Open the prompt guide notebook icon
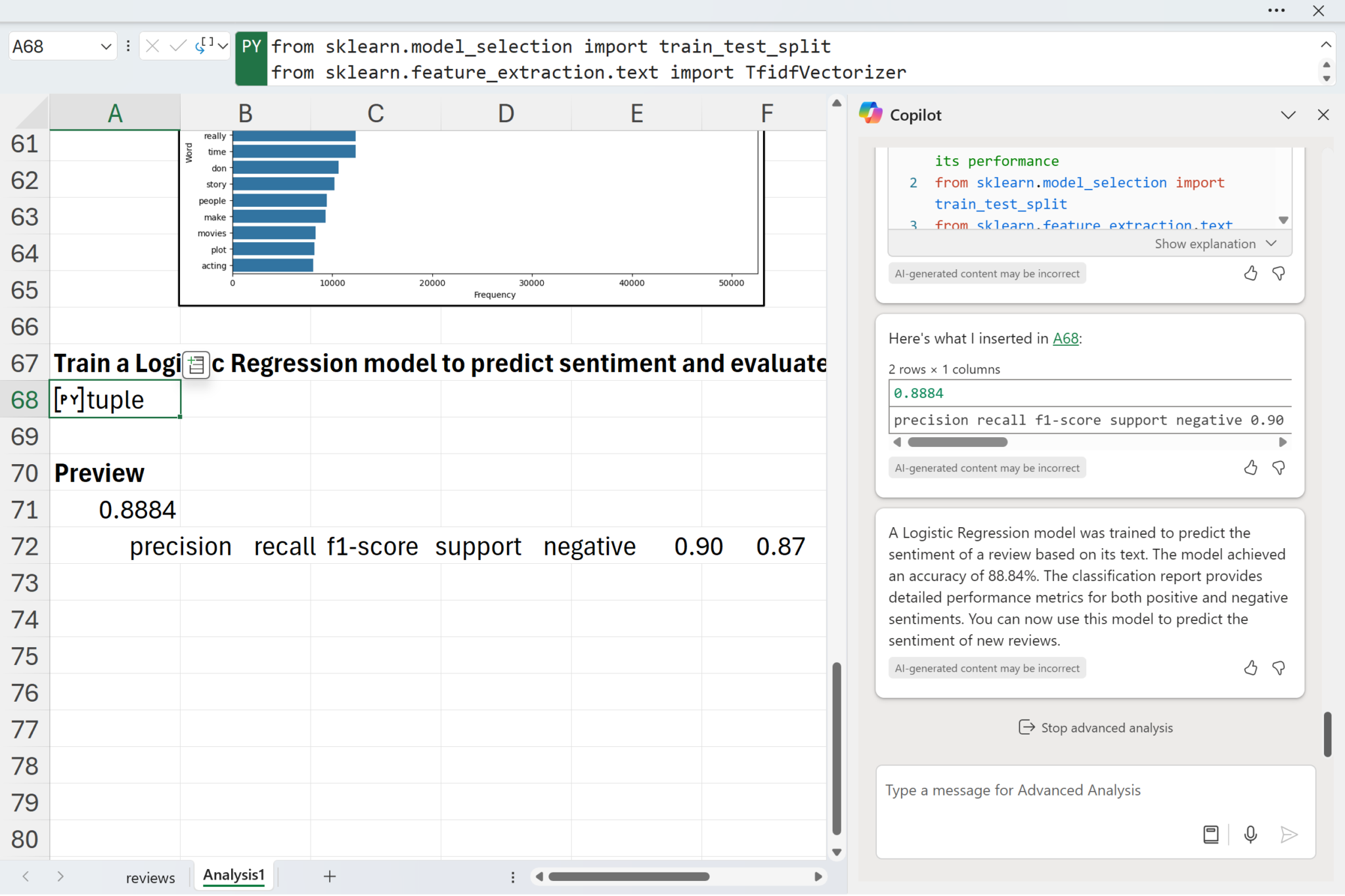The width and height of the screenshot is (1345, 896). [x=1210, y=834]
